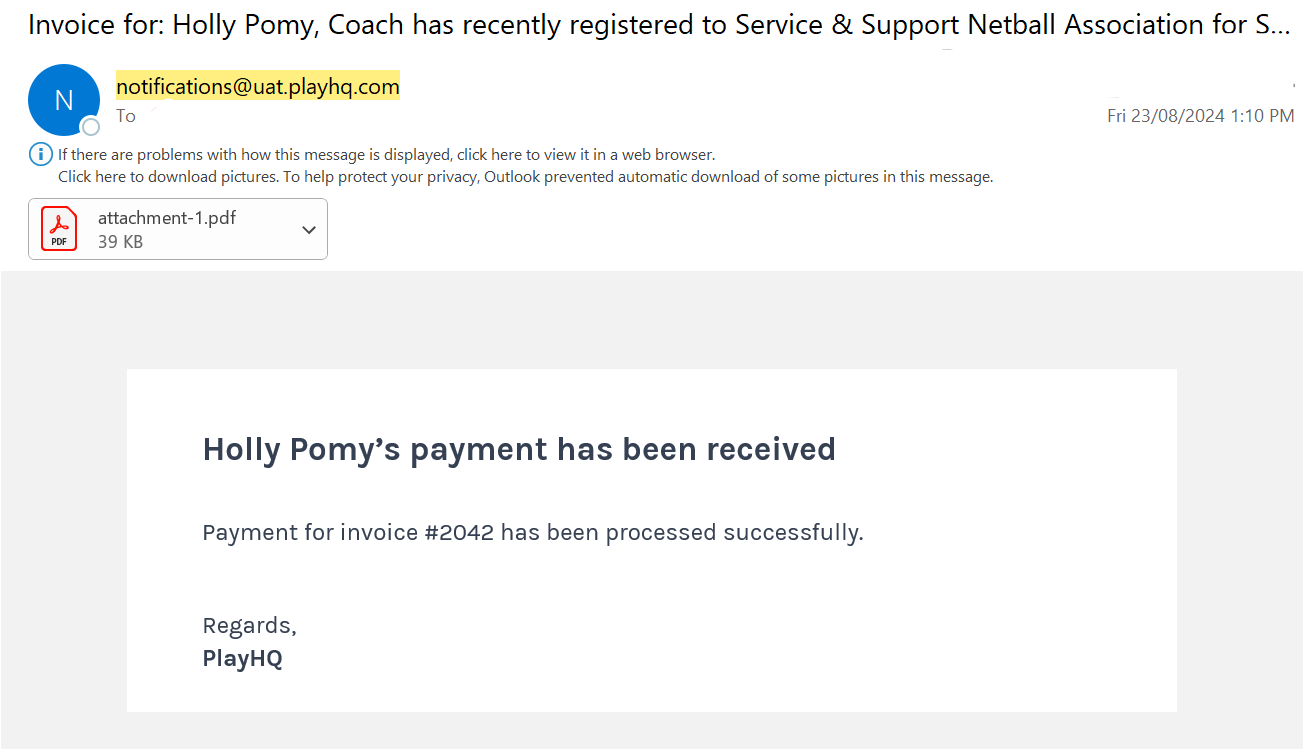Viewport: 1309px width, 749px height.
Task: Click the 39 KB attachment size text
Action: [120, 241]
